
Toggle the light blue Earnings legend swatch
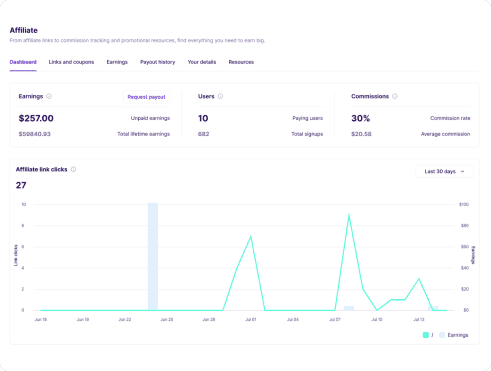442,335
